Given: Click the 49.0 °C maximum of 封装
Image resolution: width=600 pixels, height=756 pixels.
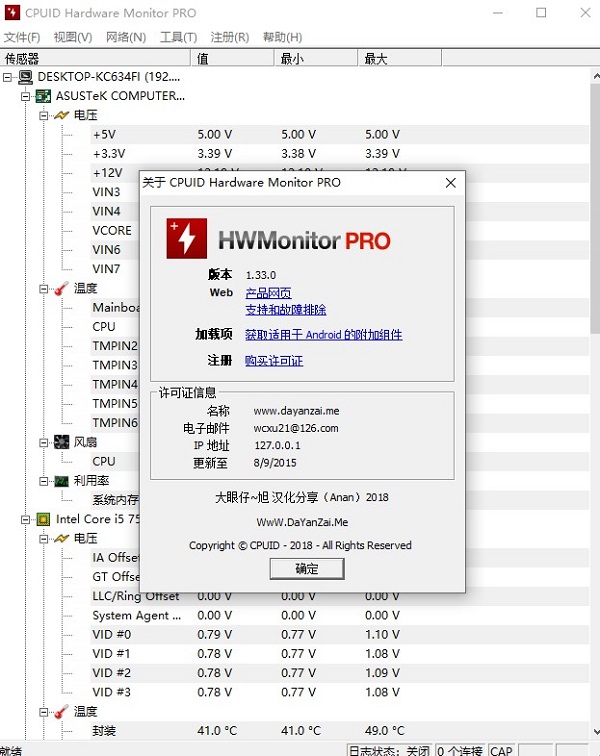Looking at the screenshot, I should click(385, 731).
